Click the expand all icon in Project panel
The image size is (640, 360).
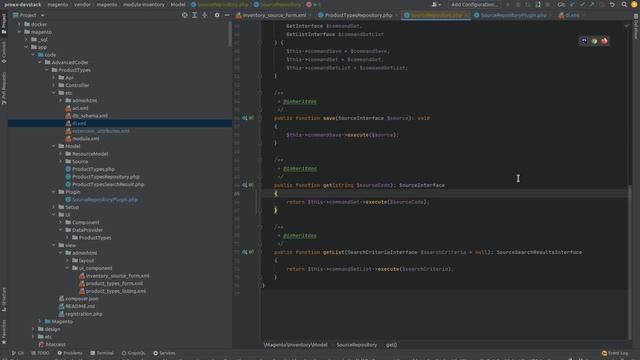195,15
